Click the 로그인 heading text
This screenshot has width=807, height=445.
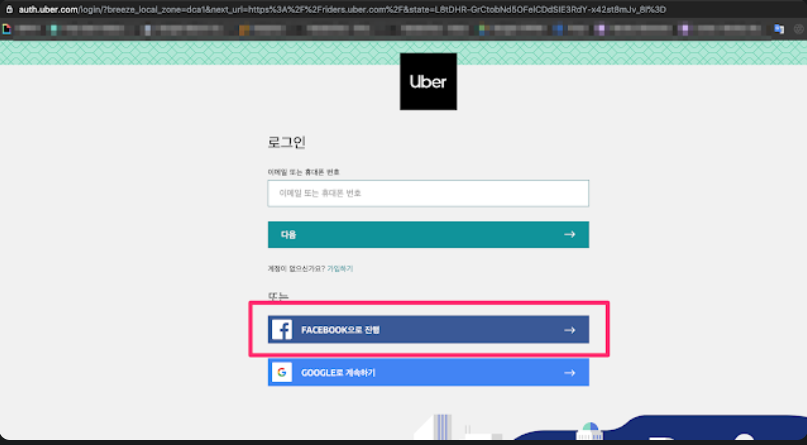pyautogui.click(x=287, y=142)
